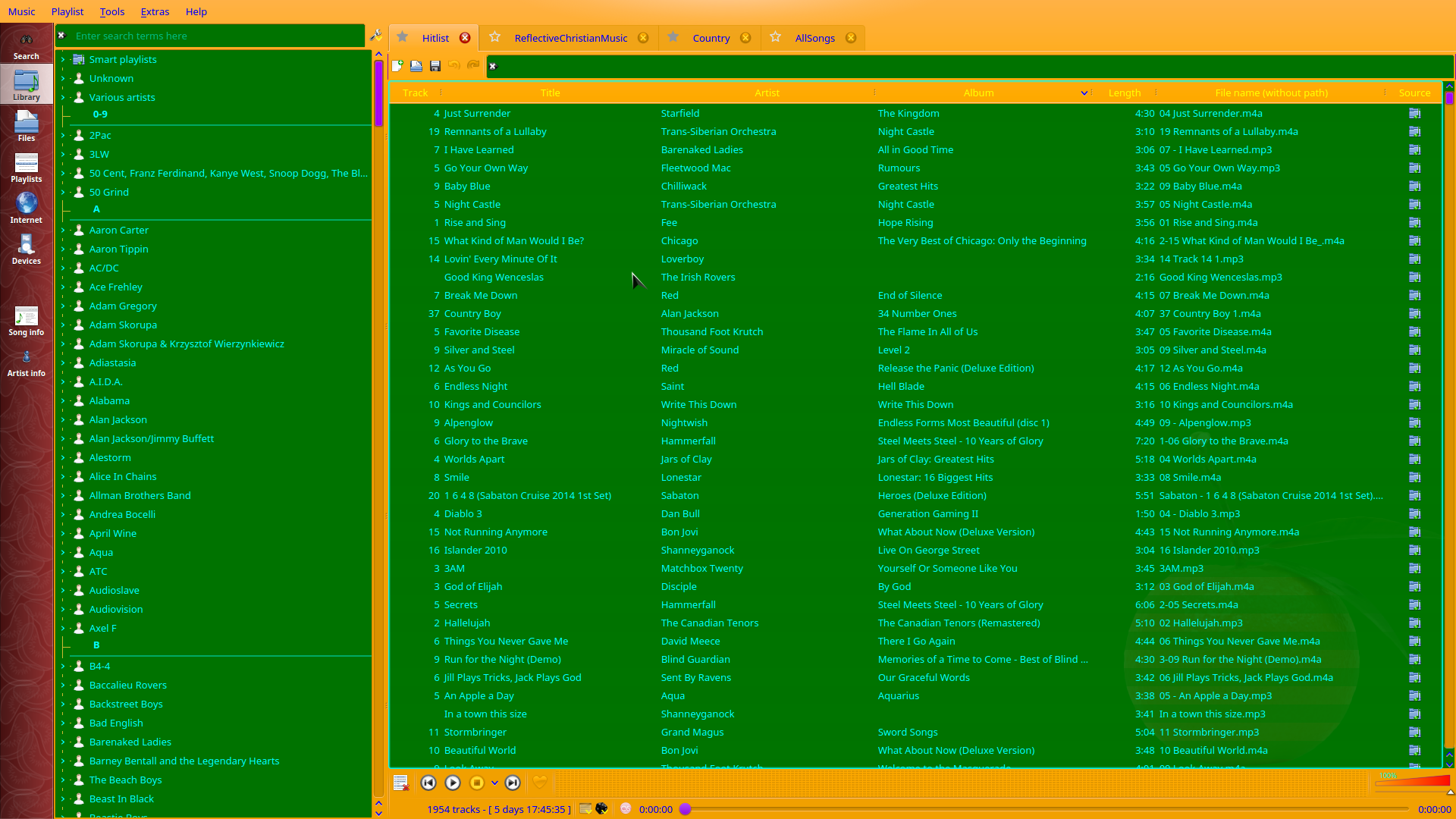Open the Files sidebar panel

tap(27, 126)
